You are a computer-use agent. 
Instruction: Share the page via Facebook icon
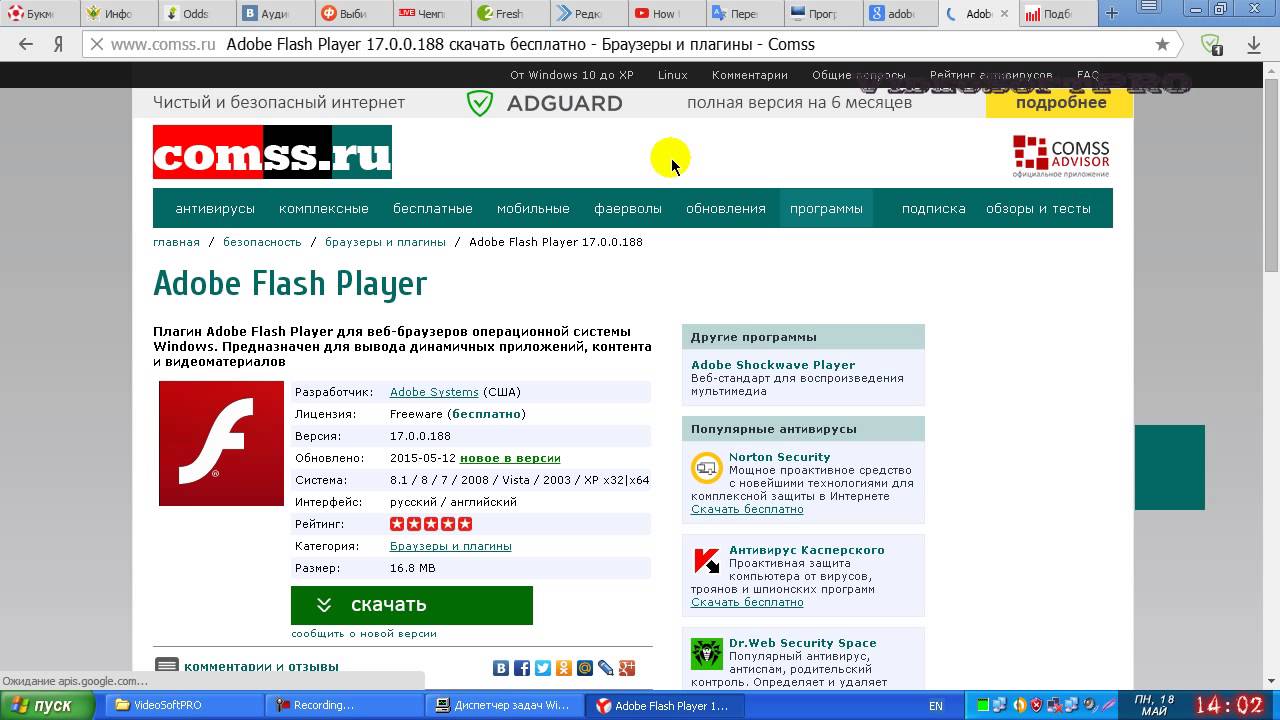522,668
